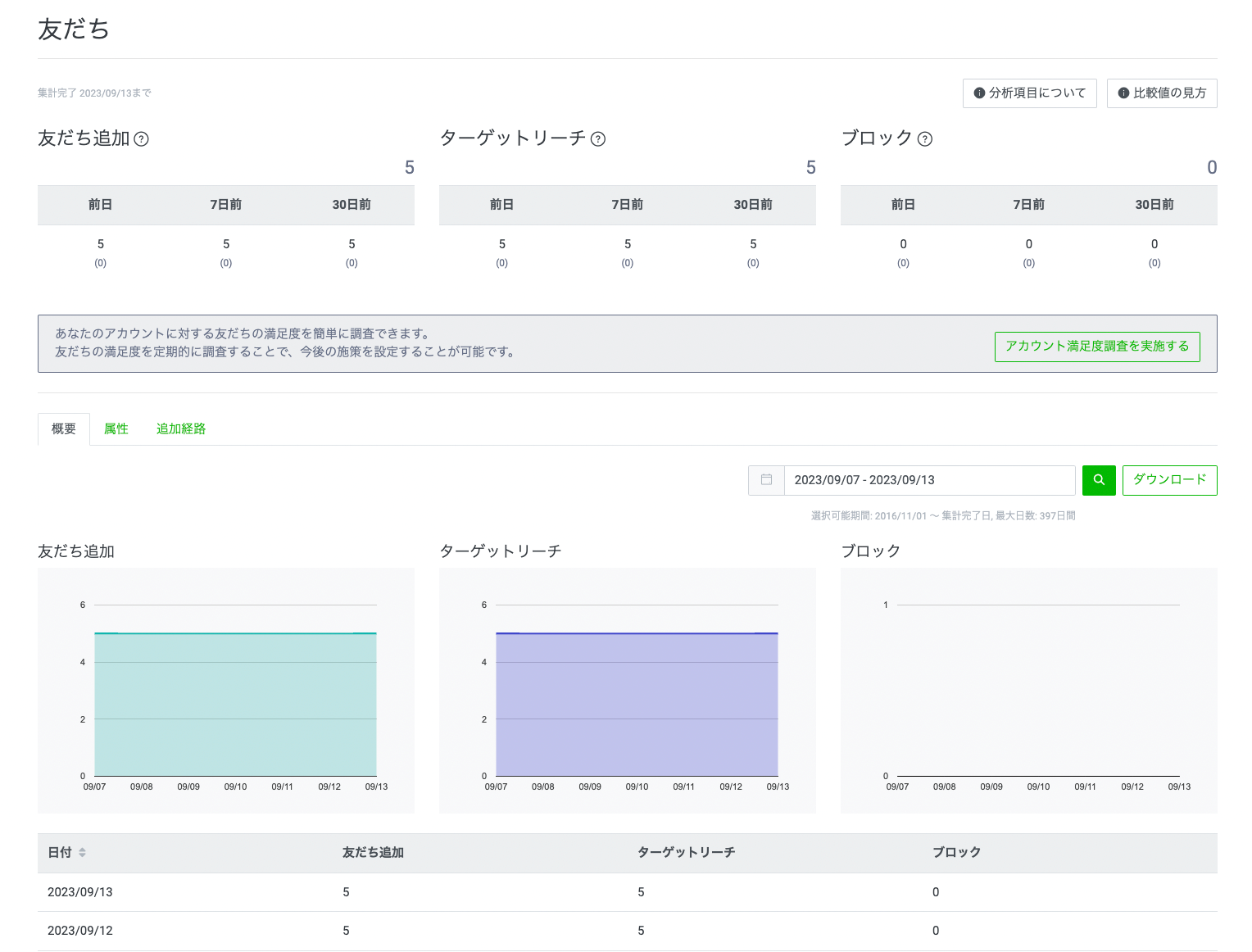Click the ブロック table column header
This screenshot has width=1252, height=952.
pyautogui.click(x=956, y=853)
